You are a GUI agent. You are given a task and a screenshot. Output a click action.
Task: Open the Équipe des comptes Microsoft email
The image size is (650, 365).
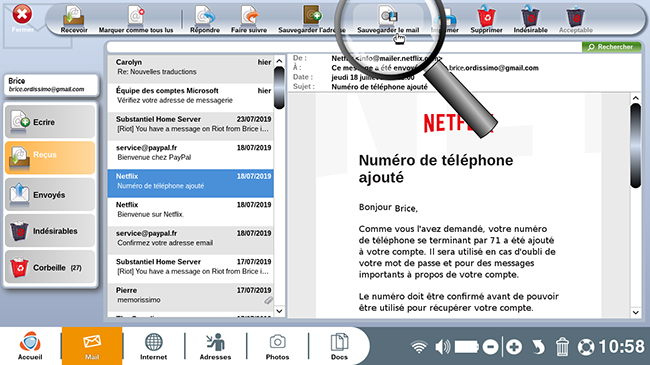click(x=190, y=97)
